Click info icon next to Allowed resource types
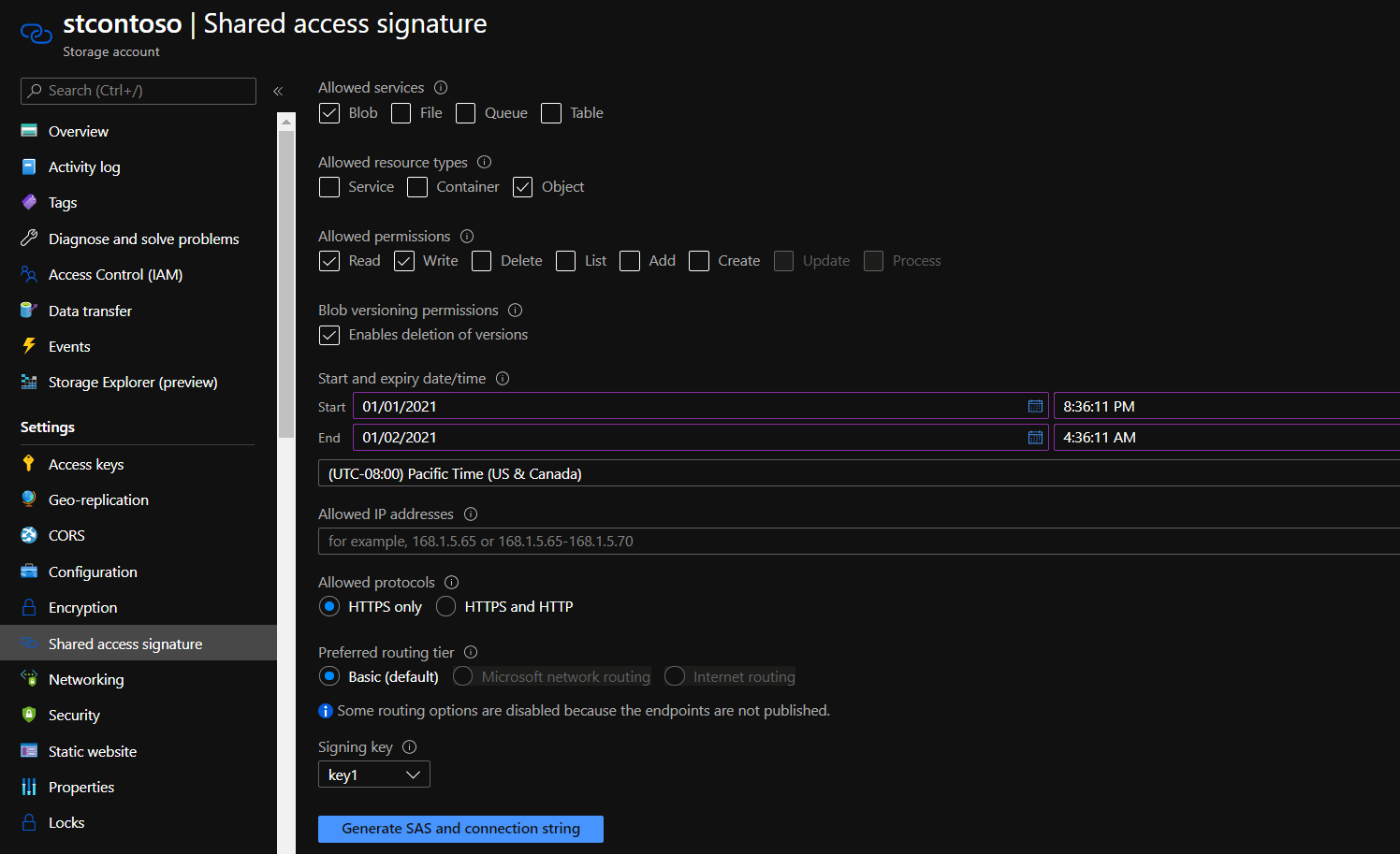The width and height of the screenshot is (1400, 854). pos(484,162)
